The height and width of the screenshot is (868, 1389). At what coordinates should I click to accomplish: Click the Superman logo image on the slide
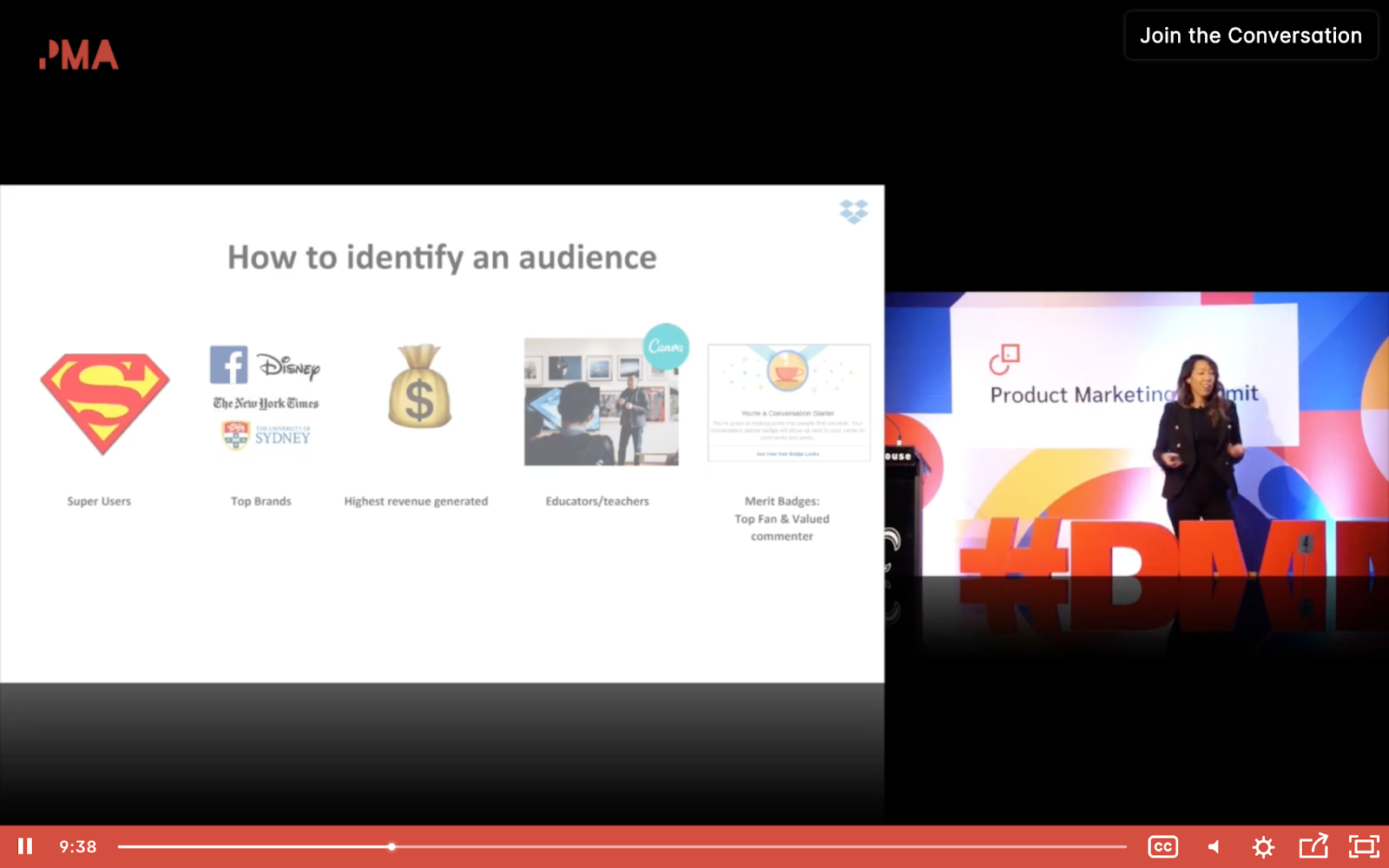click(105, 404)
